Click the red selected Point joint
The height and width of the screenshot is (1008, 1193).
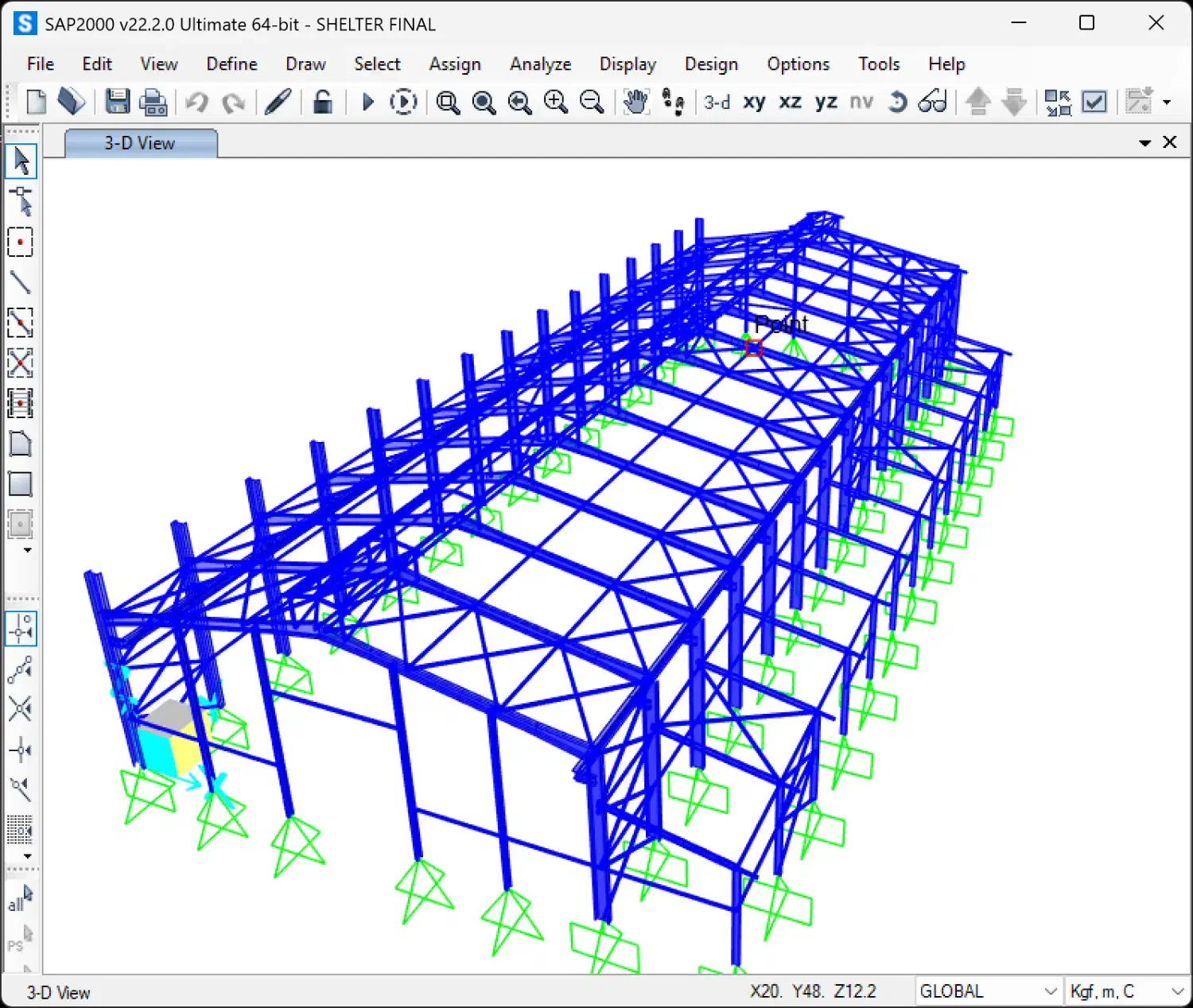(753, 347)
